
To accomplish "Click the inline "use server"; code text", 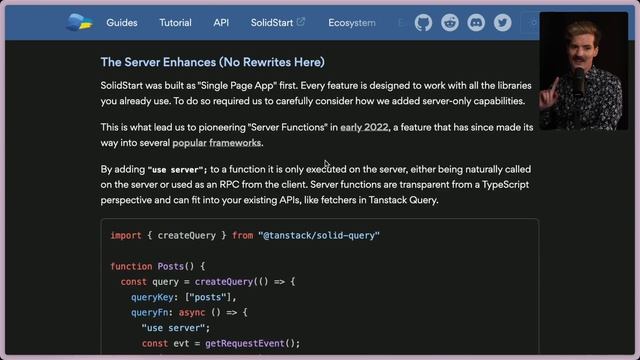I will 178,169.
